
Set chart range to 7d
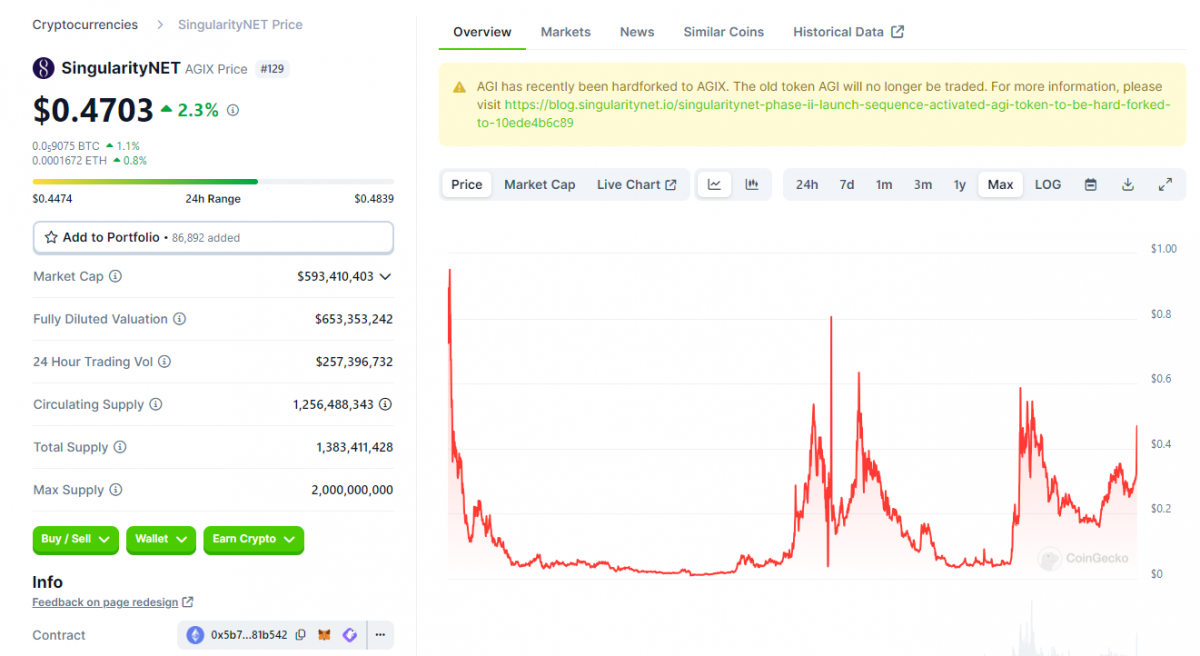846,184
